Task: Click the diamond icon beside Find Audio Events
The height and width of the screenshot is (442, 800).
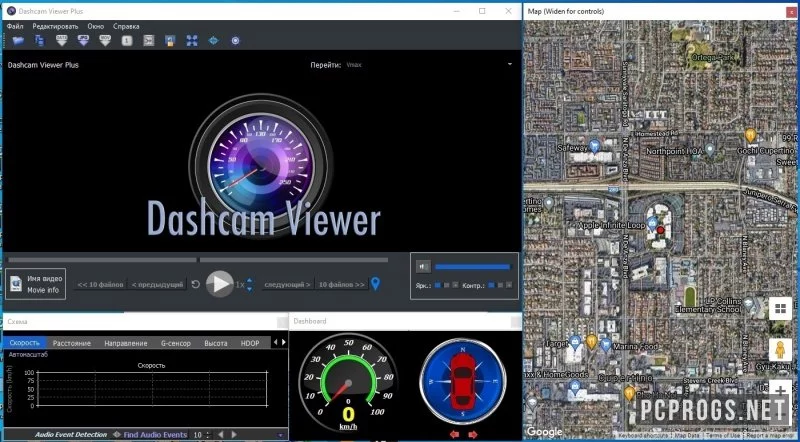Action: tap(117, 434)
